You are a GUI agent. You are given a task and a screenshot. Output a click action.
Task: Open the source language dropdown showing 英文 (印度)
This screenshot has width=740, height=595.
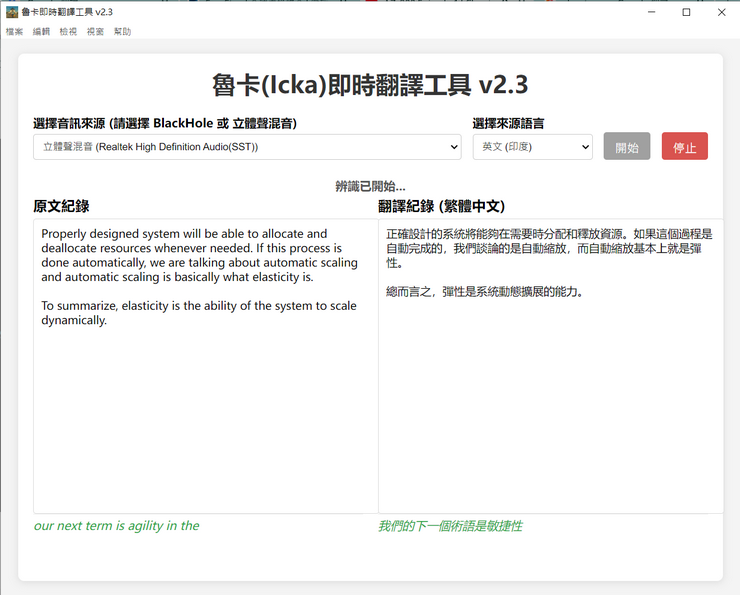pyautogui.click(x=532, y=147)
